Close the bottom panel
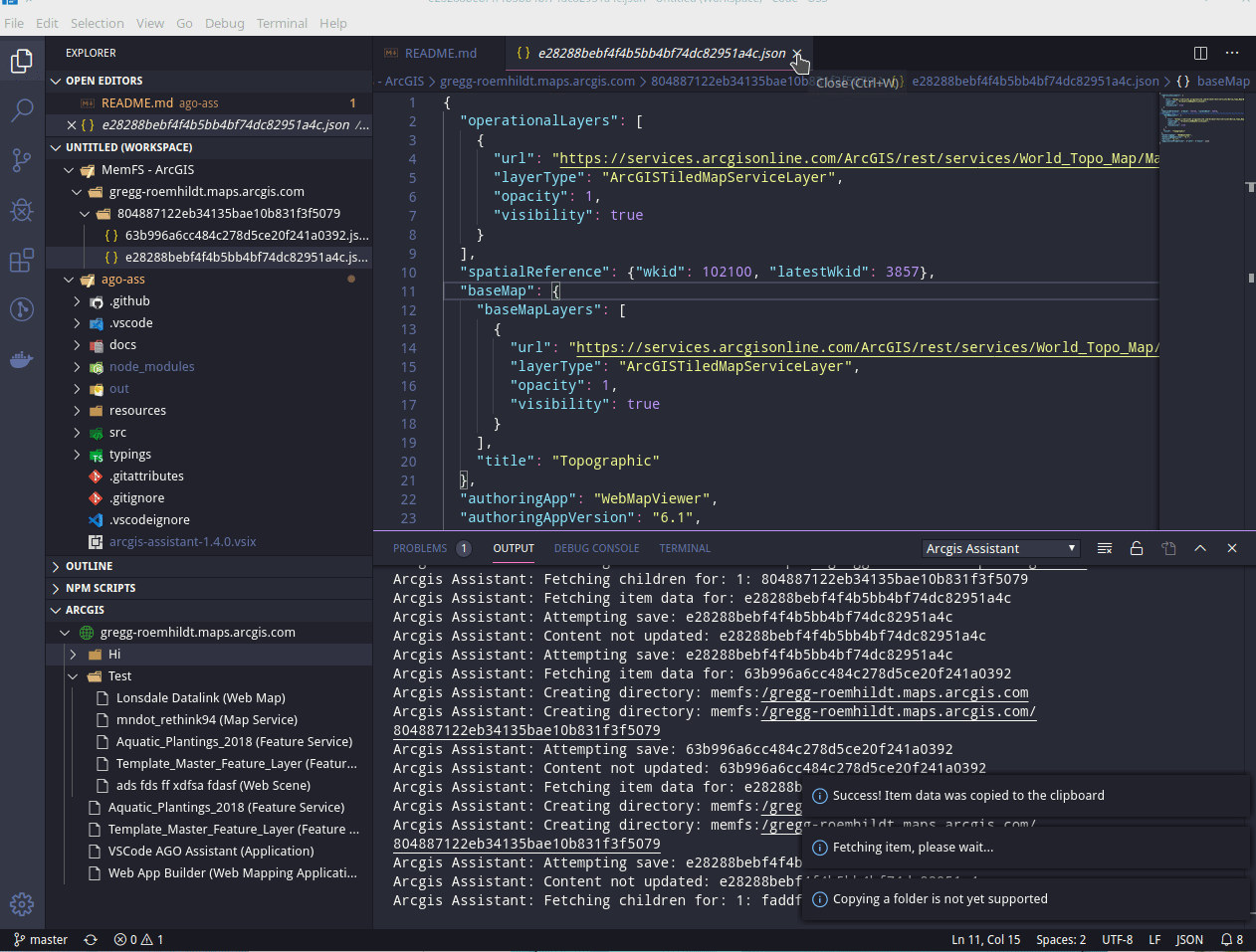The width and height of the screenshot is (1256, 952). pos(1232,548)
